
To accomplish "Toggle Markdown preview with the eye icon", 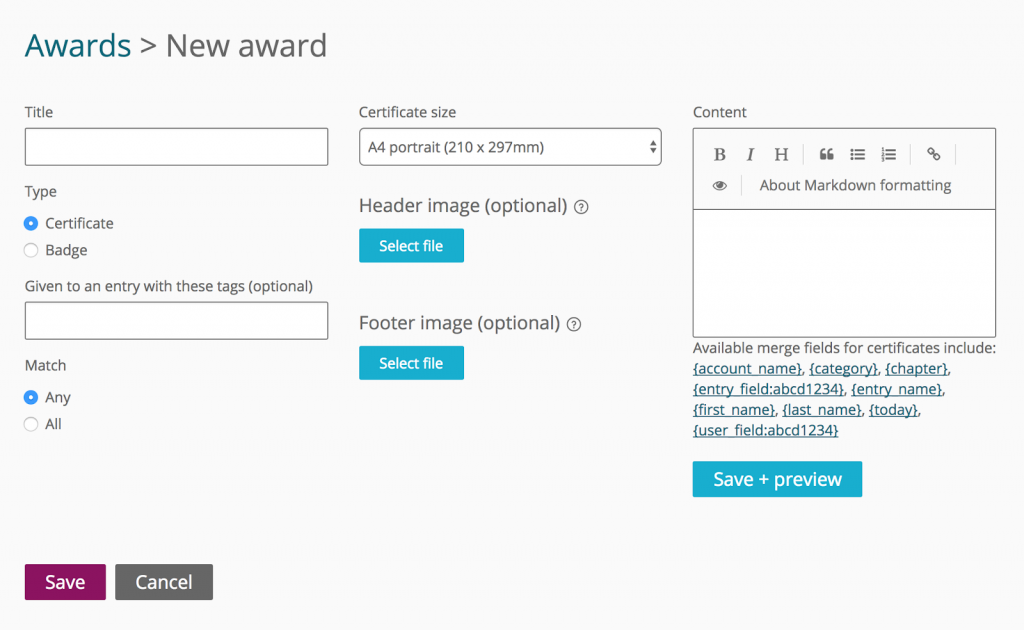I will tap(719, 185).
